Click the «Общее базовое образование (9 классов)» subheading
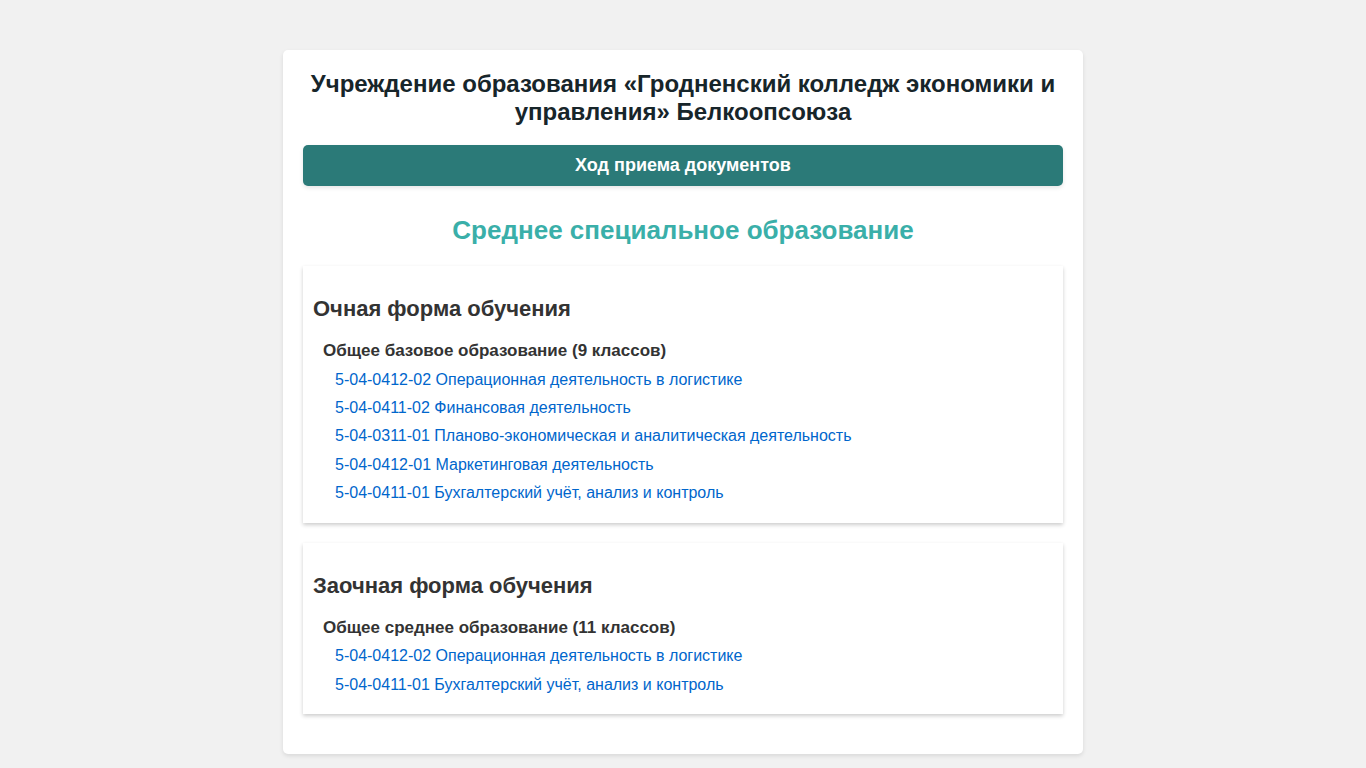Viewport: 1366px width, 768px height. (x=494, y=350)
